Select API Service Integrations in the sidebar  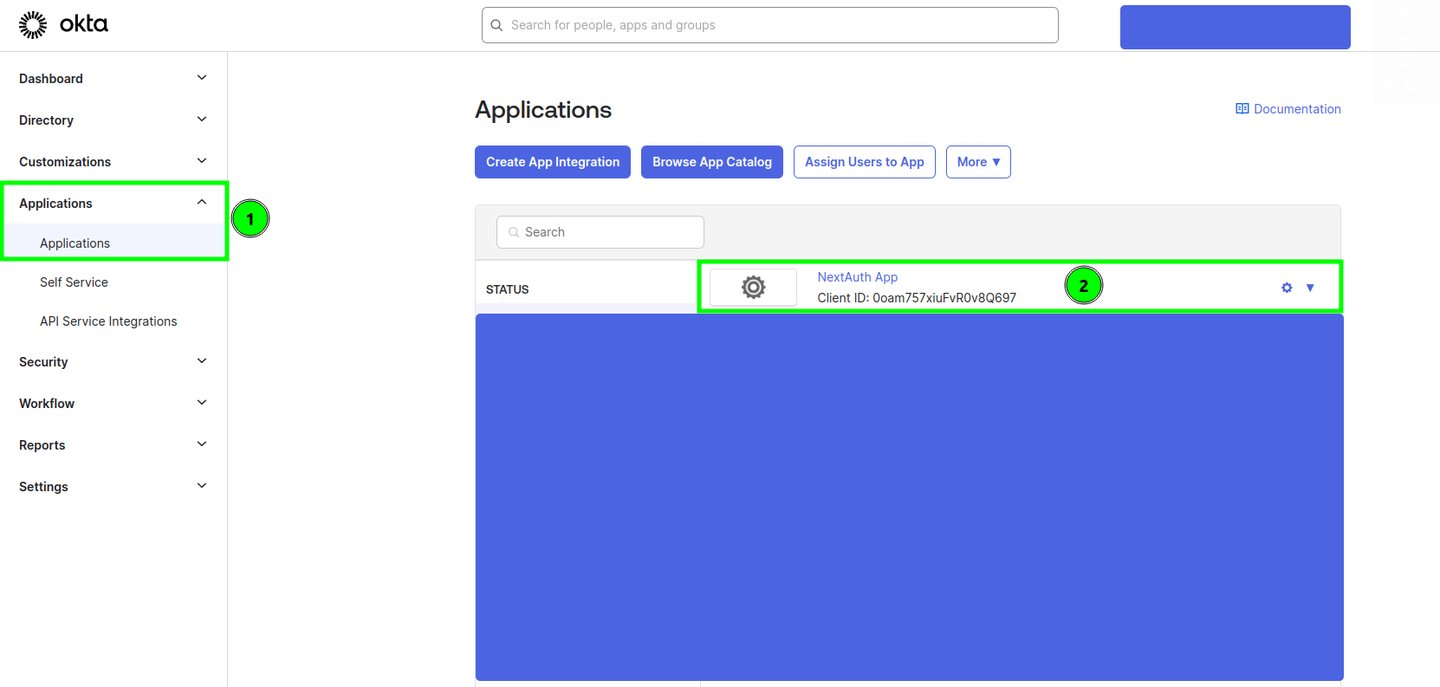pos(108,321)
